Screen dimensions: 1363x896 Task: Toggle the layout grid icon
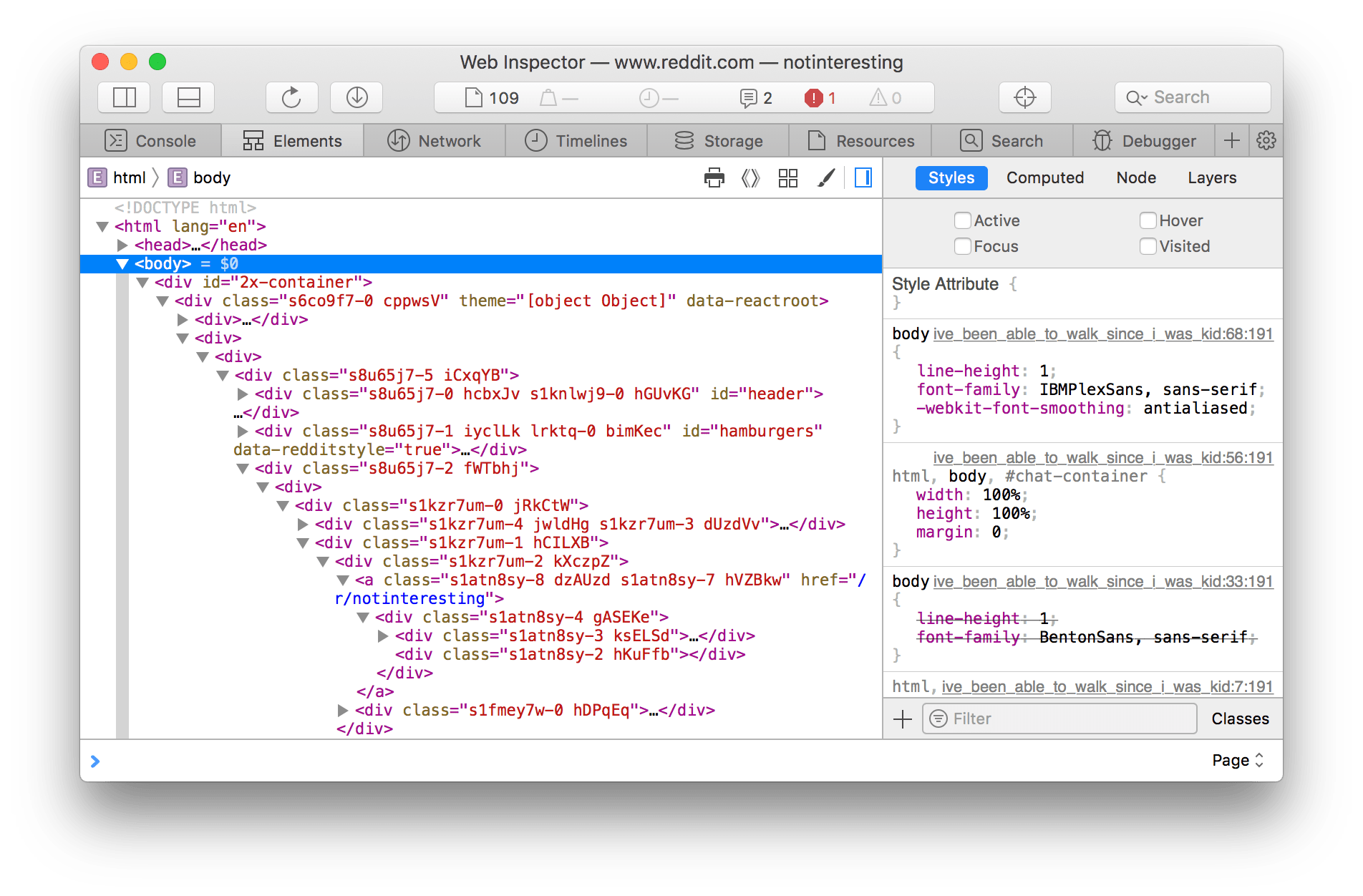click(788, 177)
